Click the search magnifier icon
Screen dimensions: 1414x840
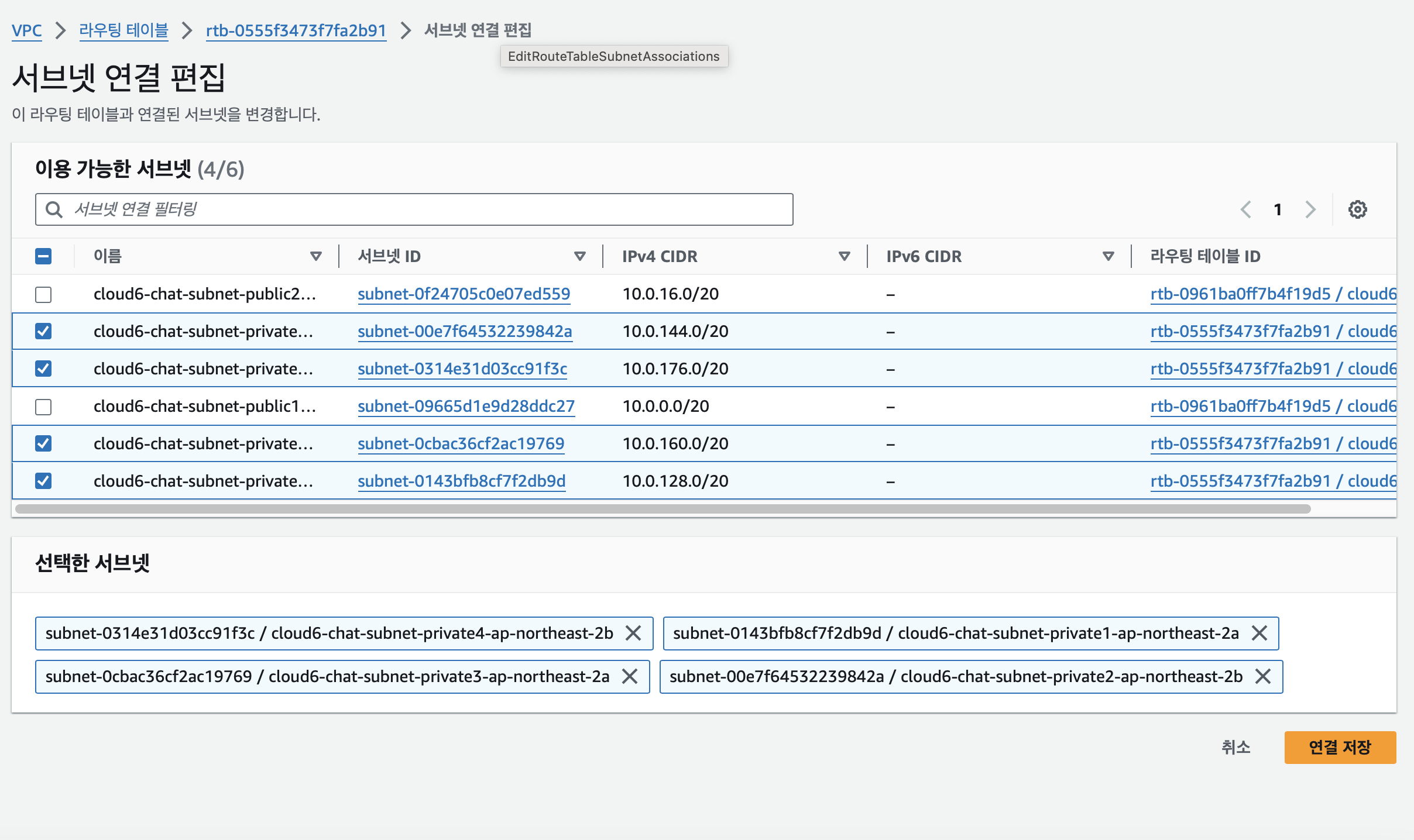54,209
